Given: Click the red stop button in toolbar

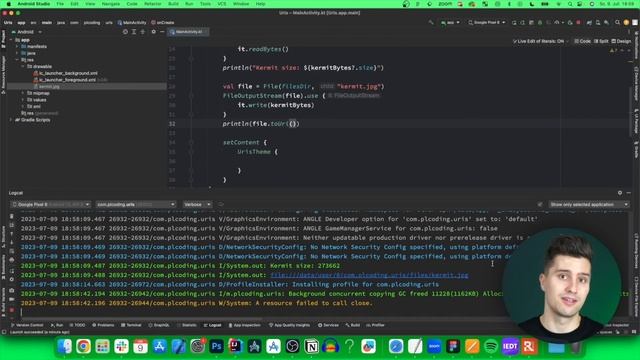Looking at the screenshot, I should point(578,22).
